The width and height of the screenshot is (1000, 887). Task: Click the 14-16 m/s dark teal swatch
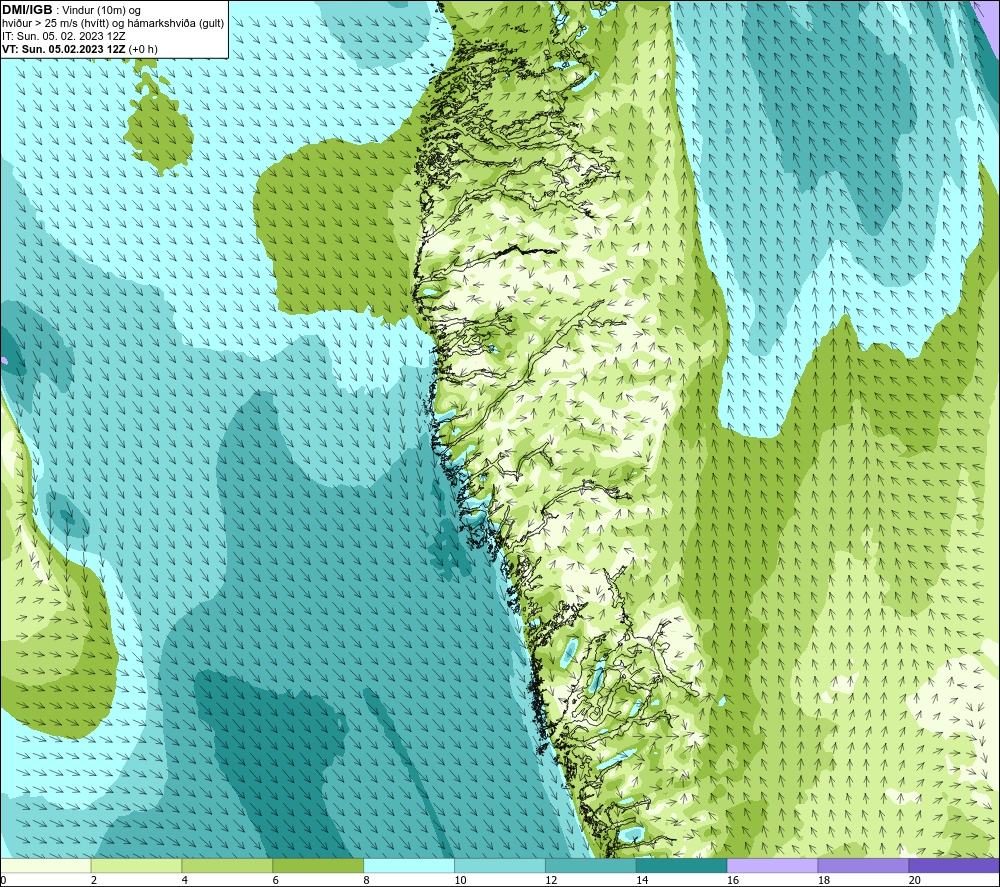click(681, 865)
